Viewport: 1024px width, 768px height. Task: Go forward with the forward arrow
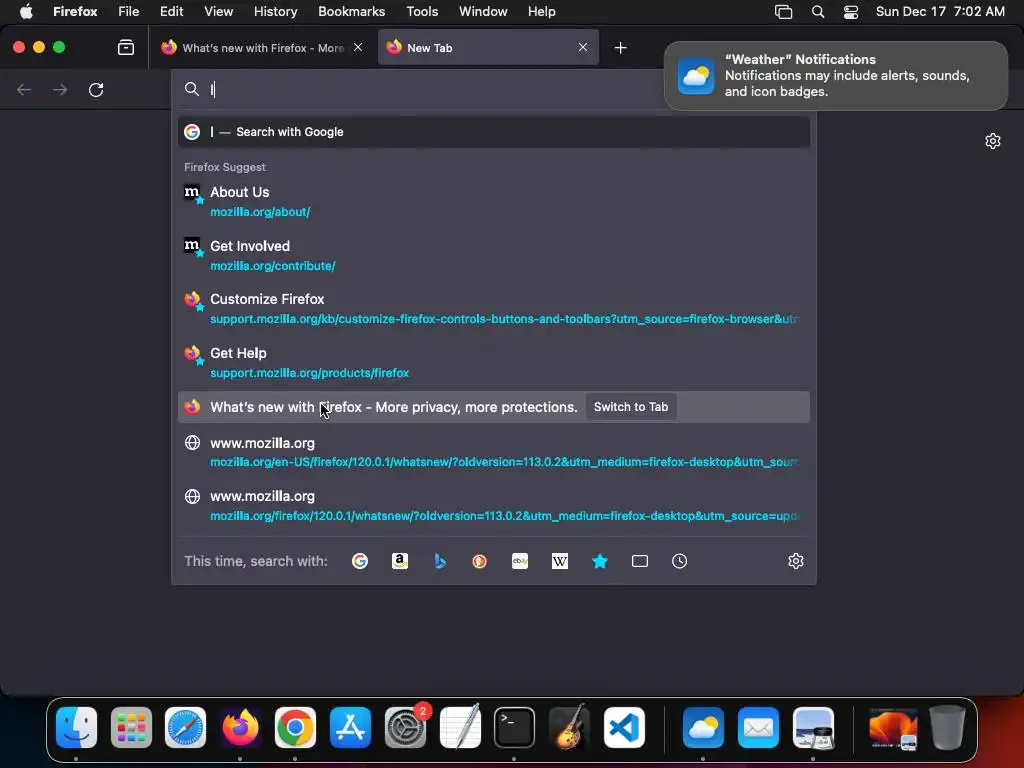pyautogui.click(x=60, y=89)
